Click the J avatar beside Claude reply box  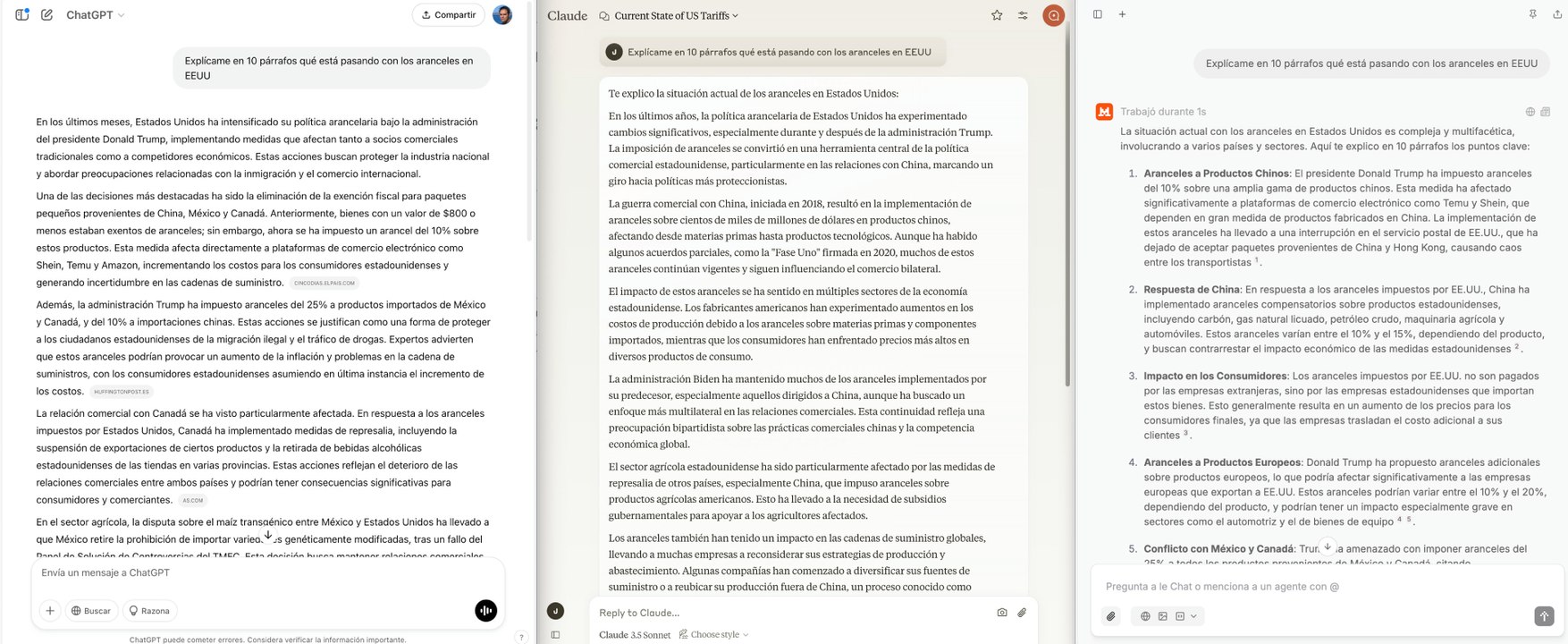tap(555, 611)
